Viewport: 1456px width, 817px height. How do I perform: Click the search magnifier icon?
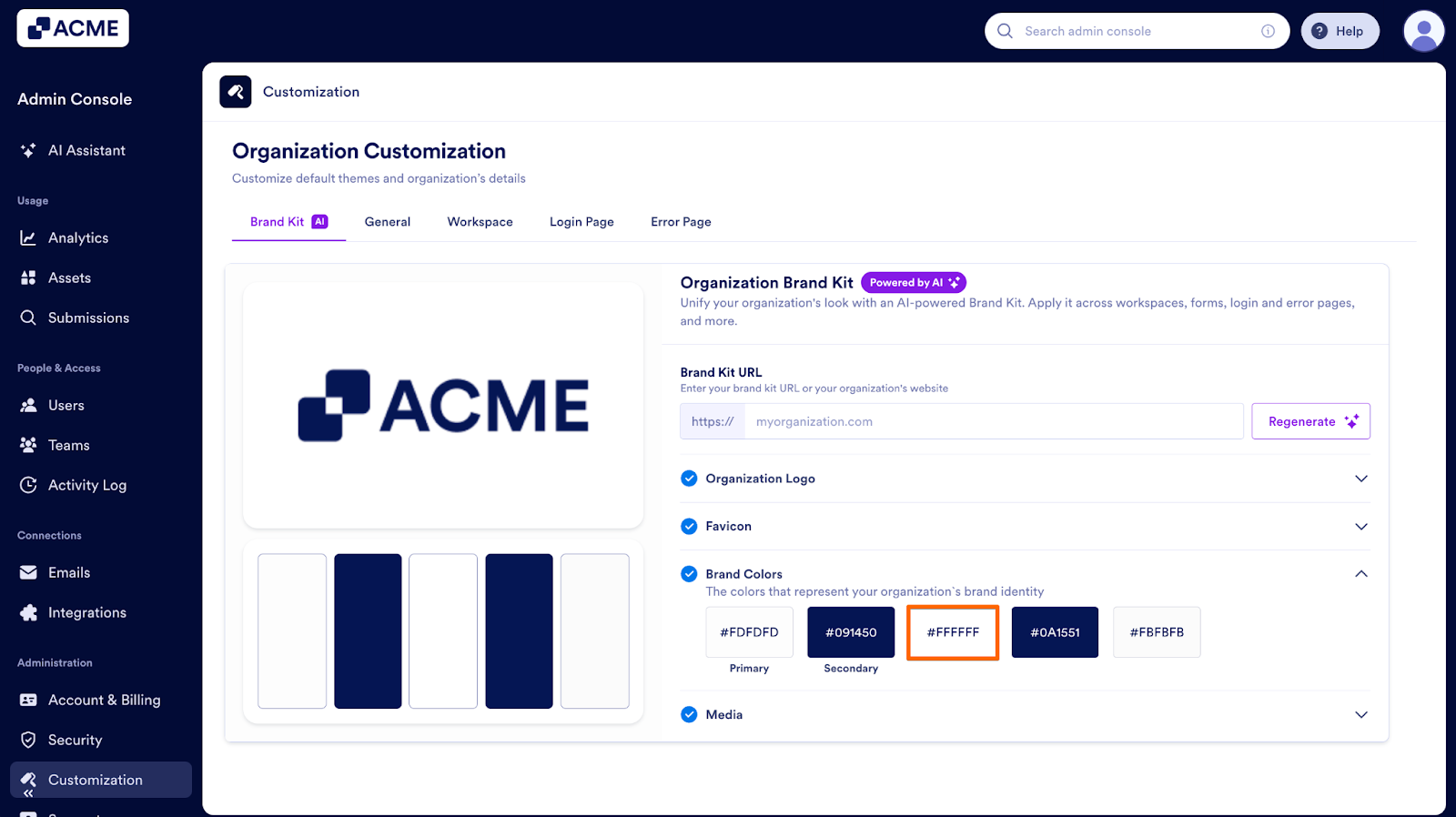[1005, 31]
